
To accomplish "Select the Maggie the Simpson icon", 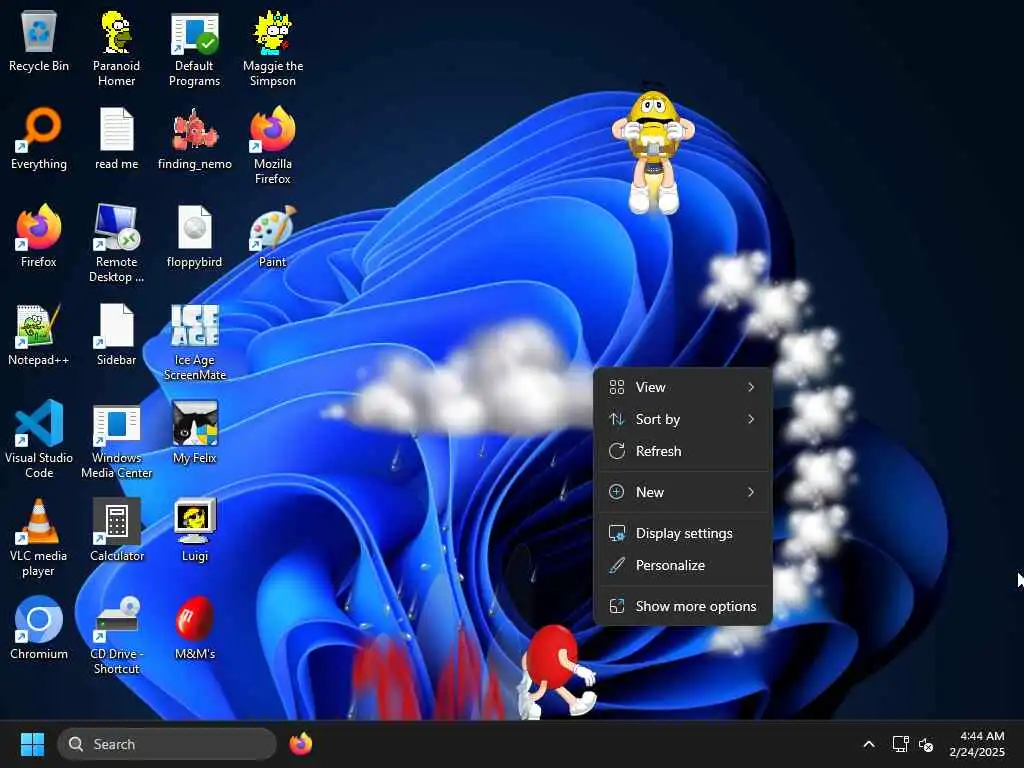I will [272, 49].
